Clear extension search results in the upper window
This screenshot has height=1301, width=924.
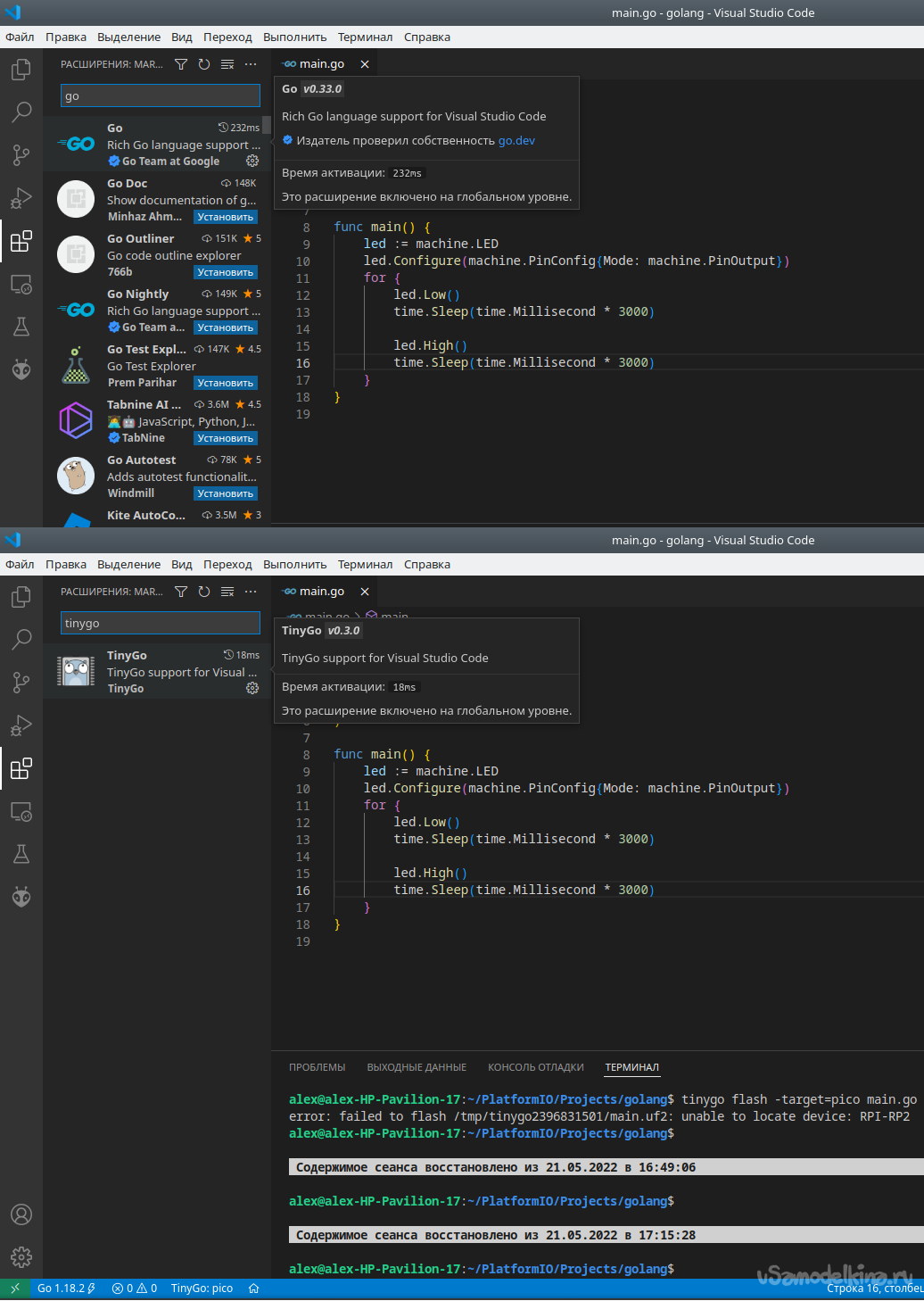point(227,64)
